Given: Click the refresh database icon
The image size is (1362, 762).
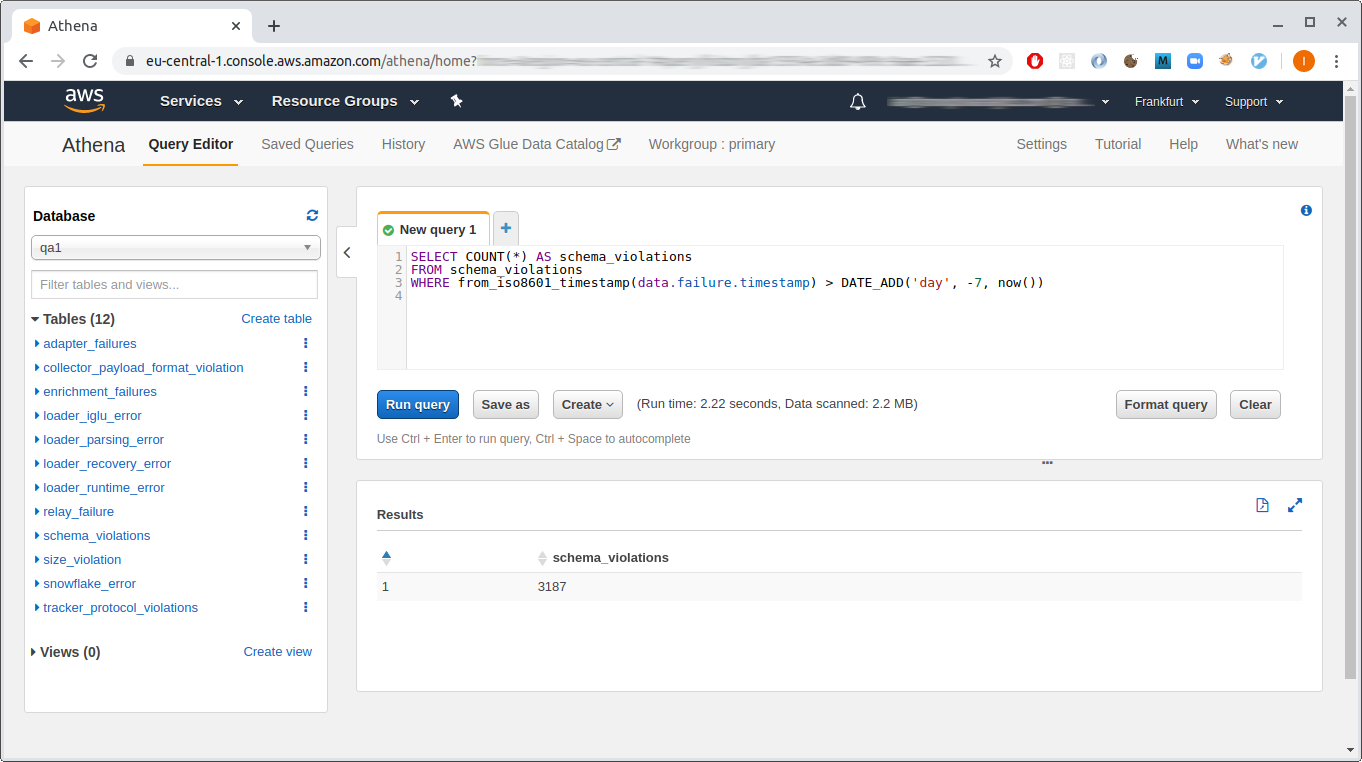Looking at the screenshot, I should click(312, 215).
